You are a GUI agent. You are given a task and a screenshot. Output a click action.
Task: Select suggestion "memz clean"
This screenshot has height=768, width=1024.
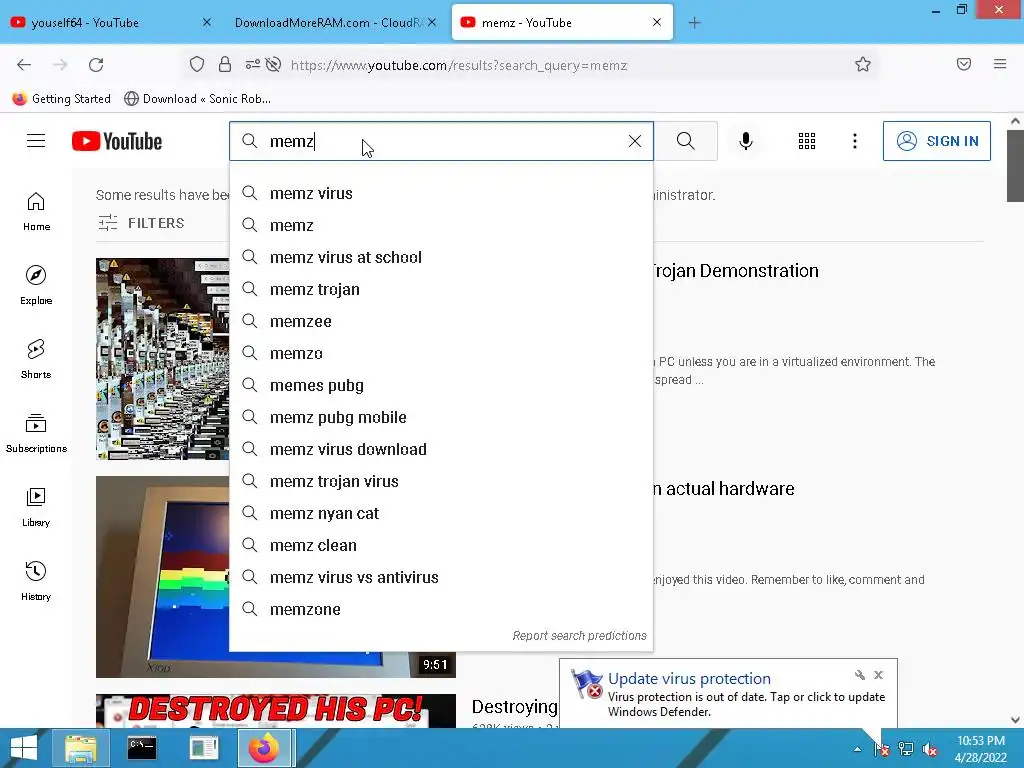(x=441, y=545)
